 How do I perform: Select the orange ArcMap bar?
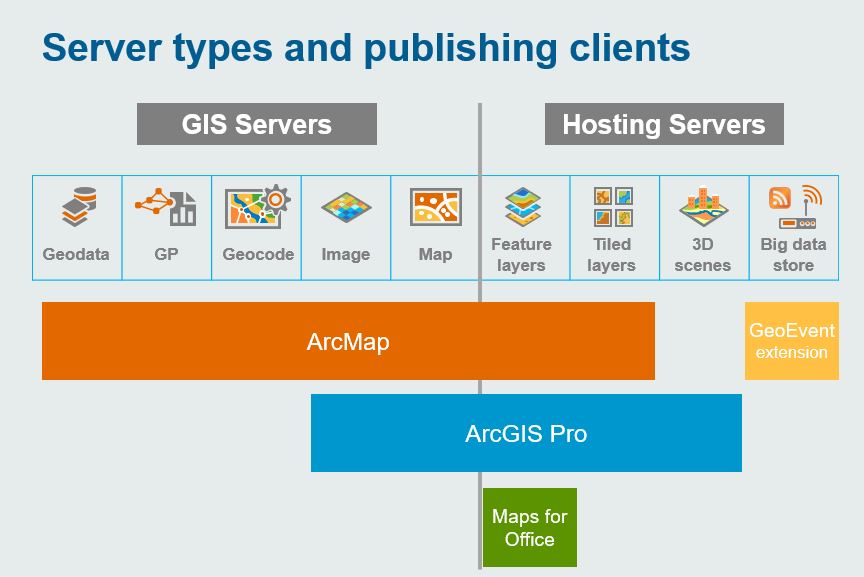(x=348, y=341)
